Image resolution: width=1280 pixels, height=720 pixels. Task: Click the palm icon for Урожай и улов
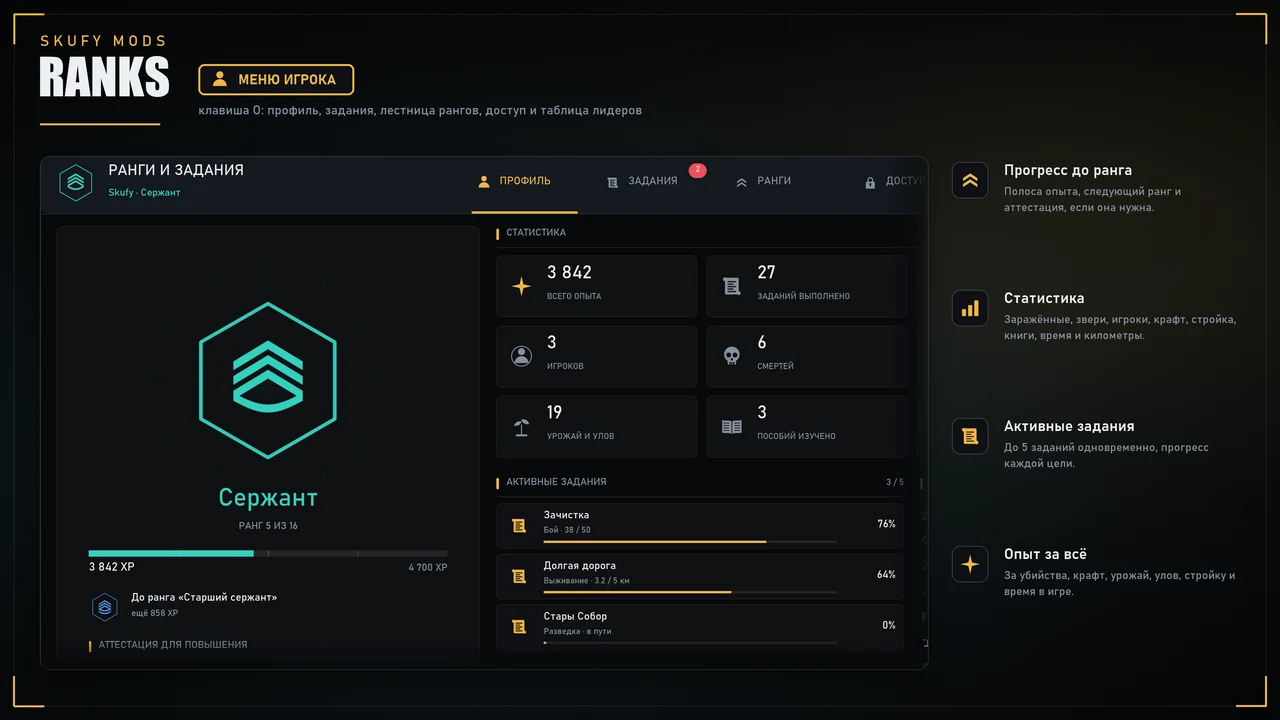click(522, 427)
